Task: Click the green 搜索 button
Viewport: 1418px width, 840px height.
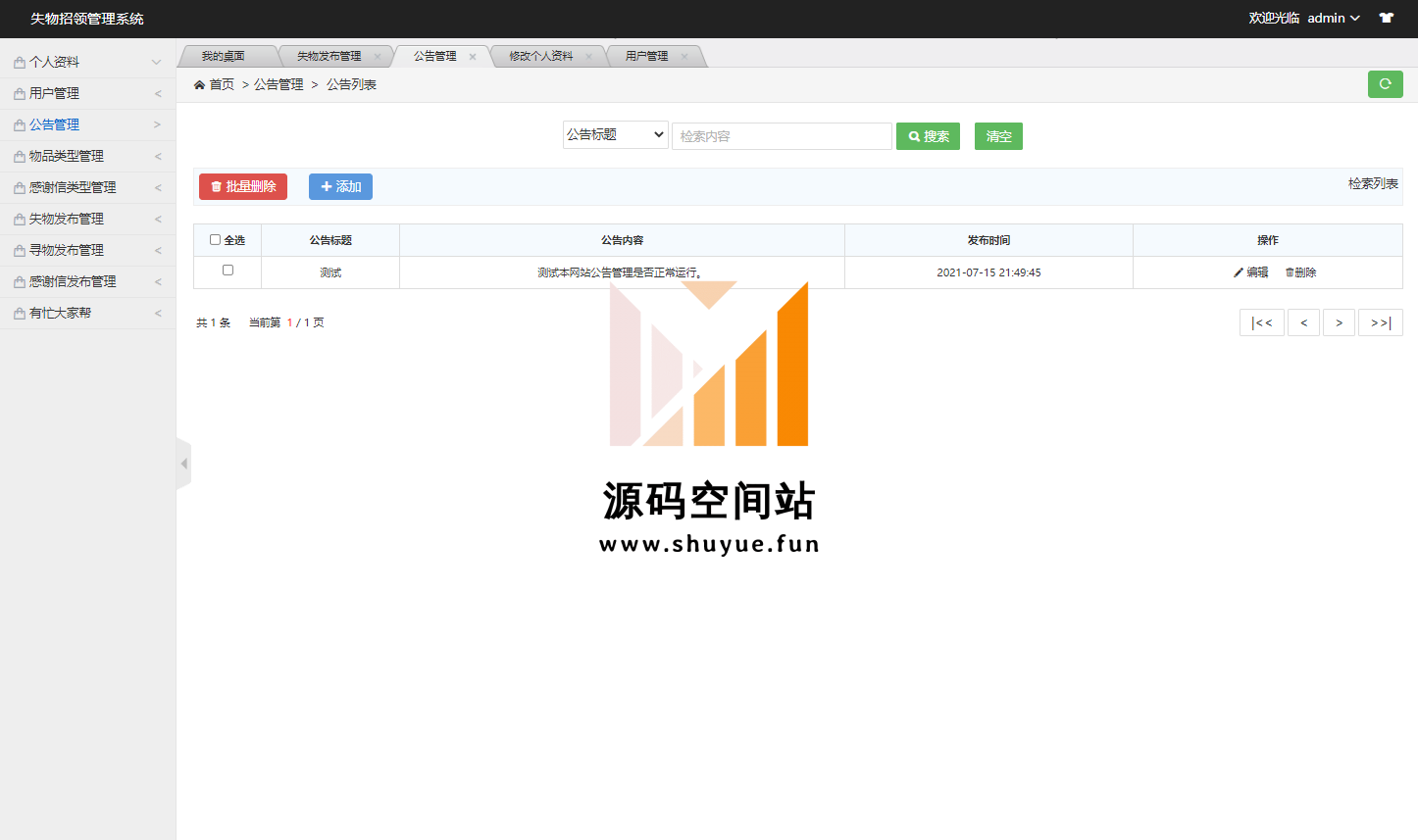Action: [x=928, y=136]
